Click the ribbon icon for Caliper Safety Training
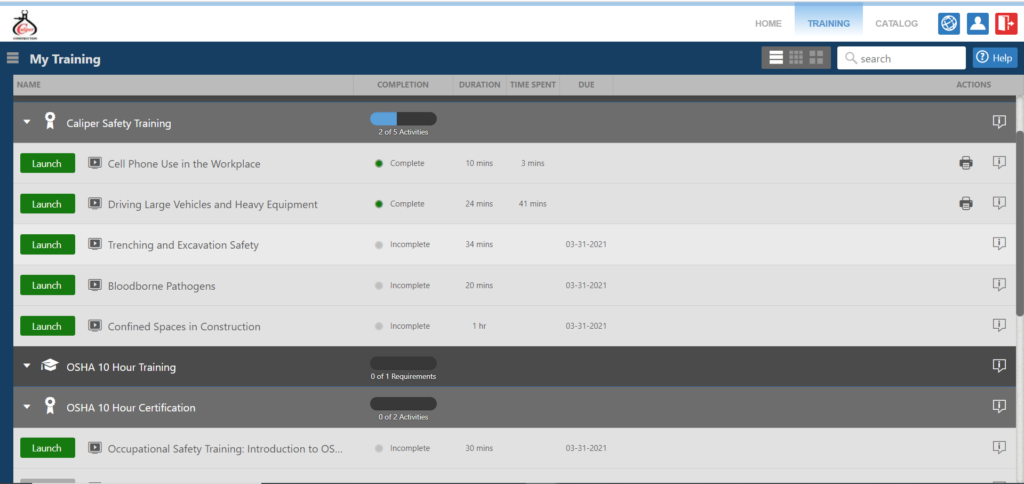The image size is (1024, 484). click(x=50, y=121)
